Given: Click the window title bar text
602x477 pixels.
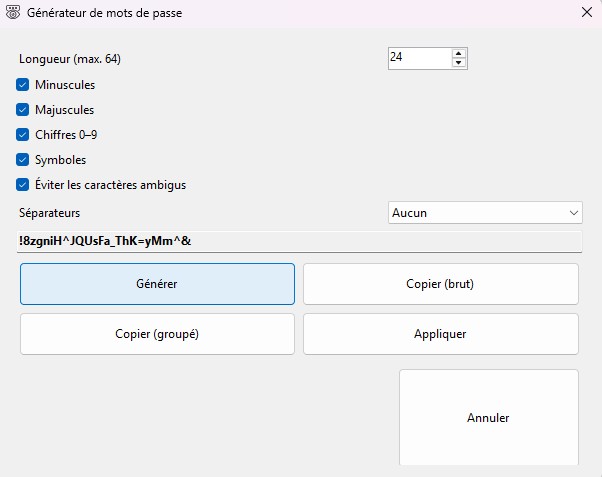Looking at the screenshot, I should pos(110,14).
